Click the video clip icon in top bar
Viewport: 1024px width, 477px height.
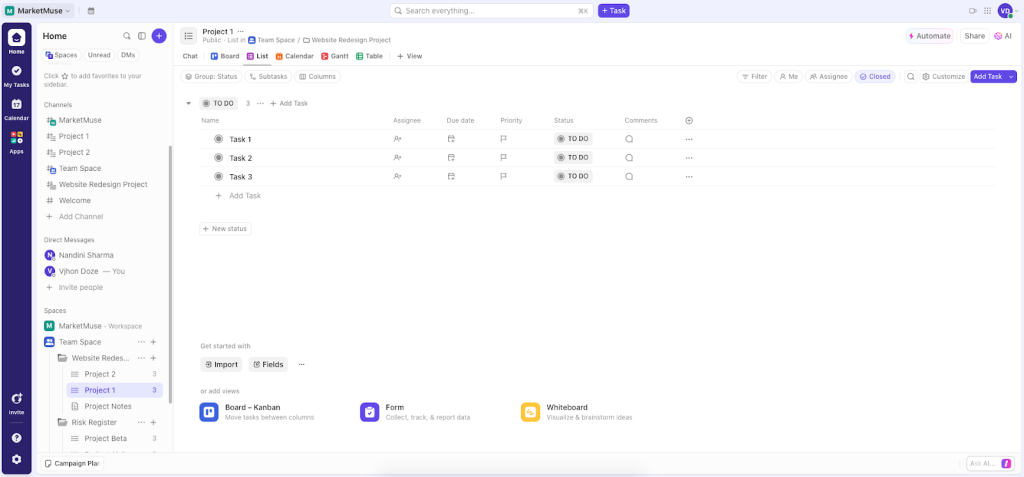(x=972, y=10)
